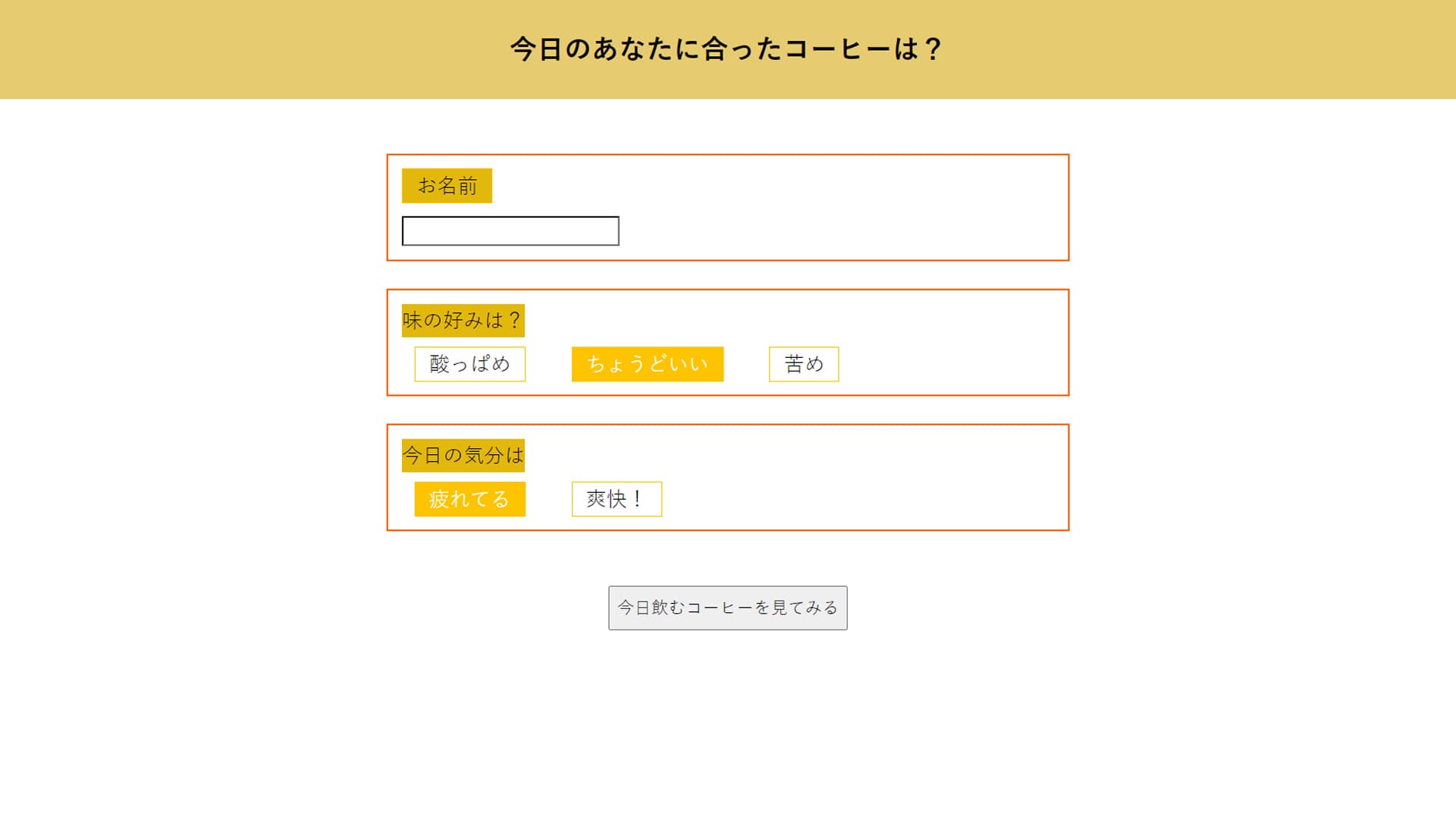Change mood to the refreshed 爽快！ choice
This screenshot has height=819, width=1456.
(617, 499)
